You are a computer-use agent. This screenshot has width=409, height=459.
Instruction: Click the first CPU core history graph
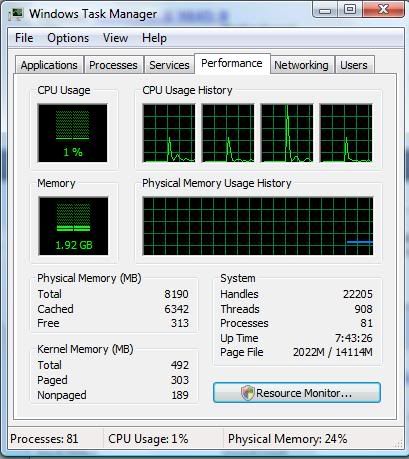(169, 133)
